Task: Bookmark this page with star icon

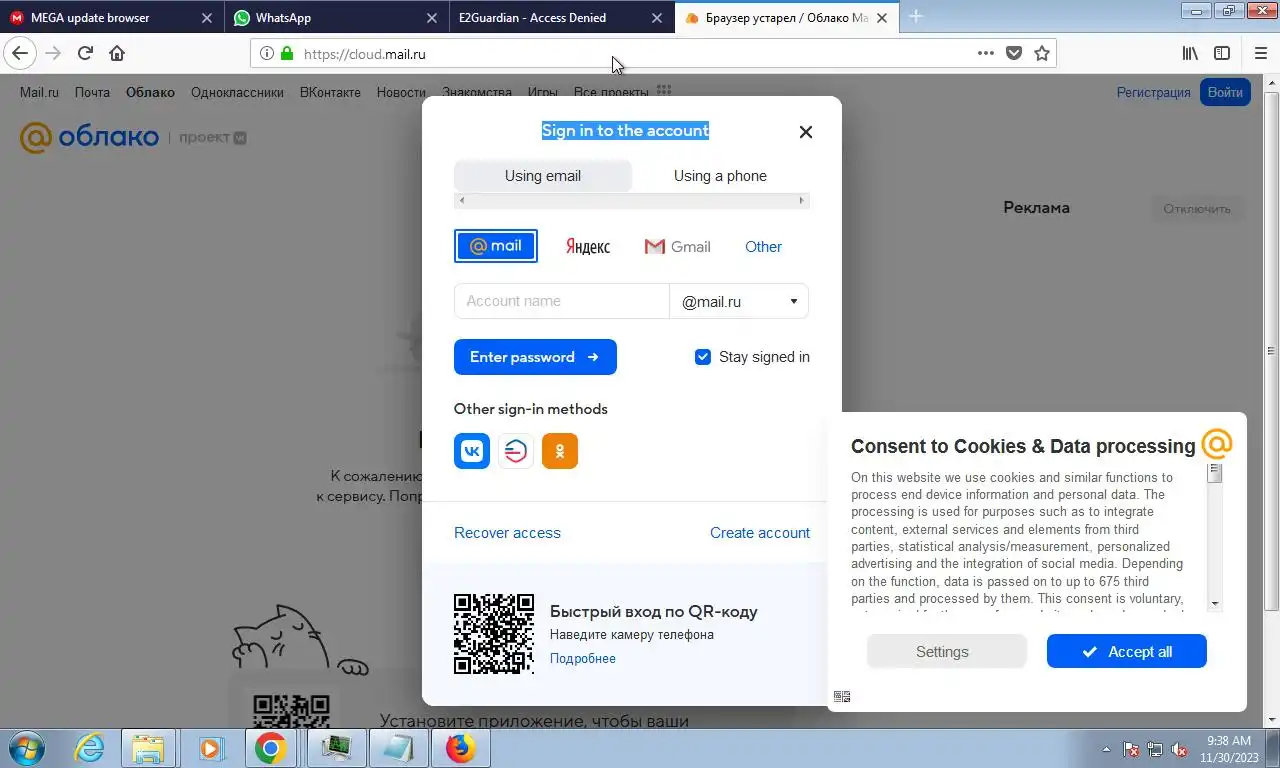Action: point(1042,53)
